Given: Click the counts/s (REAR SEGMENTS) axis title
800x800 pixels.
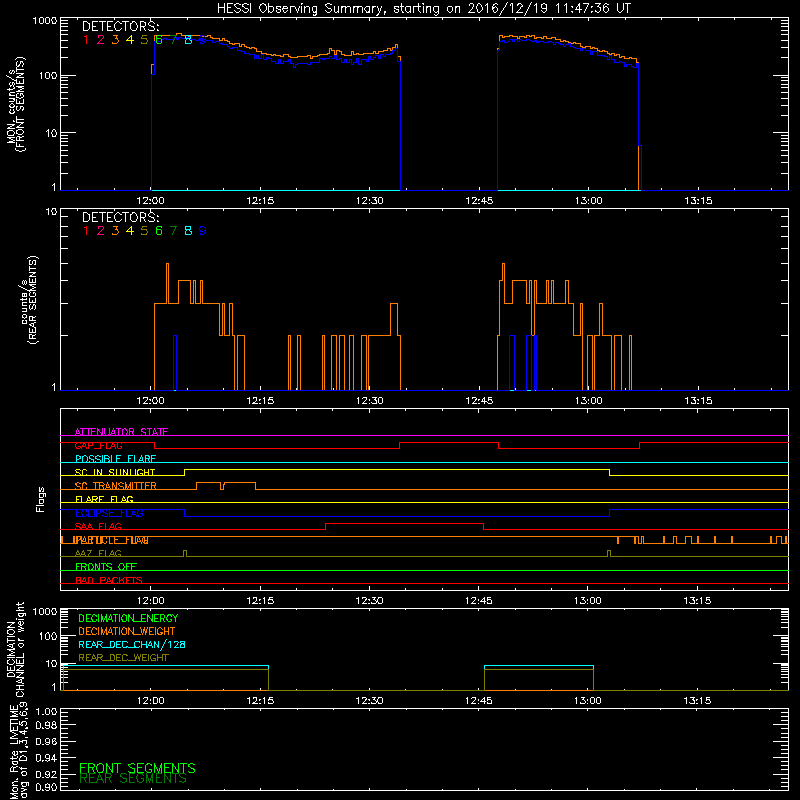Looking at the screenshot, I should [x=29, y=299].
